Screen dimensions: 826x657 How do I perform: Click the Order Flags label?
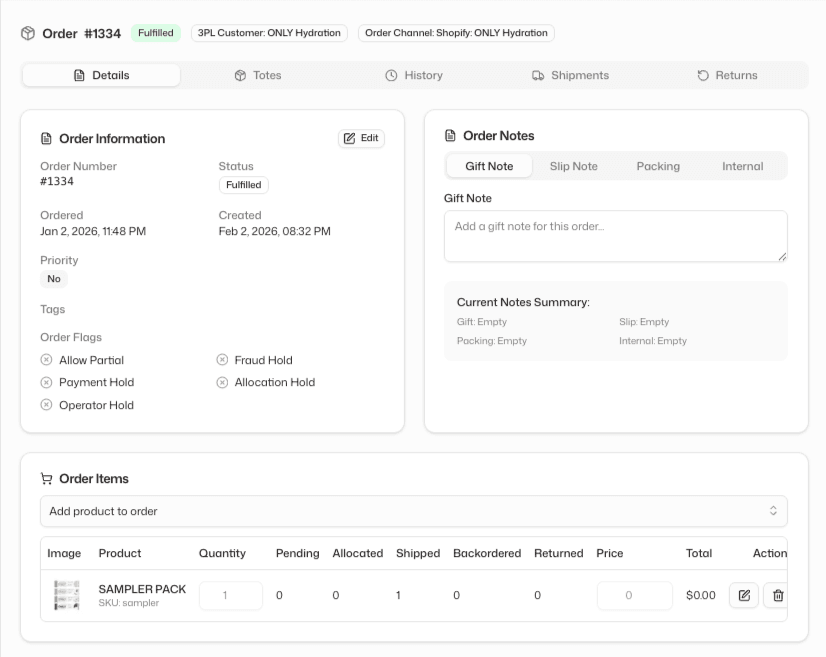[71, 337]
